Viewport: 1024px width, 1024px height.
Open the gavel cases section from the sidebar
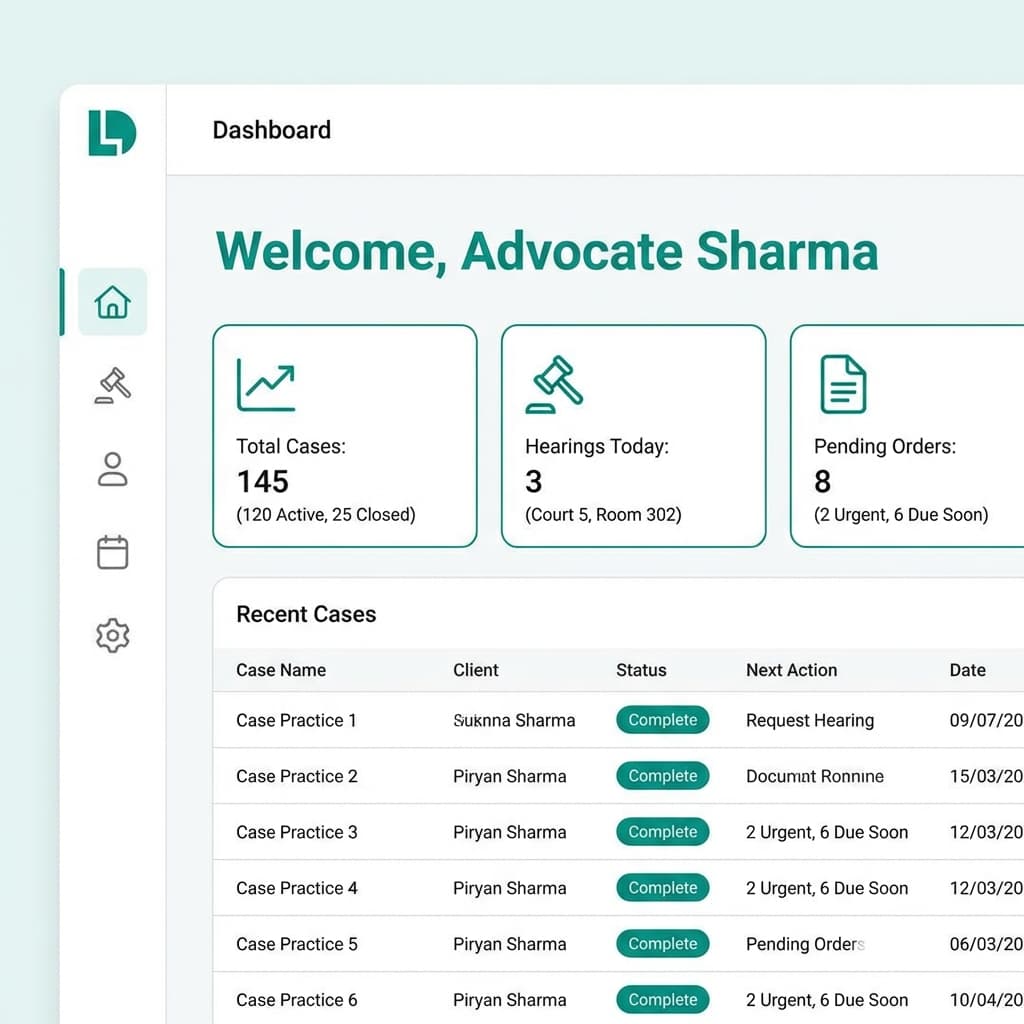point(112,385)
